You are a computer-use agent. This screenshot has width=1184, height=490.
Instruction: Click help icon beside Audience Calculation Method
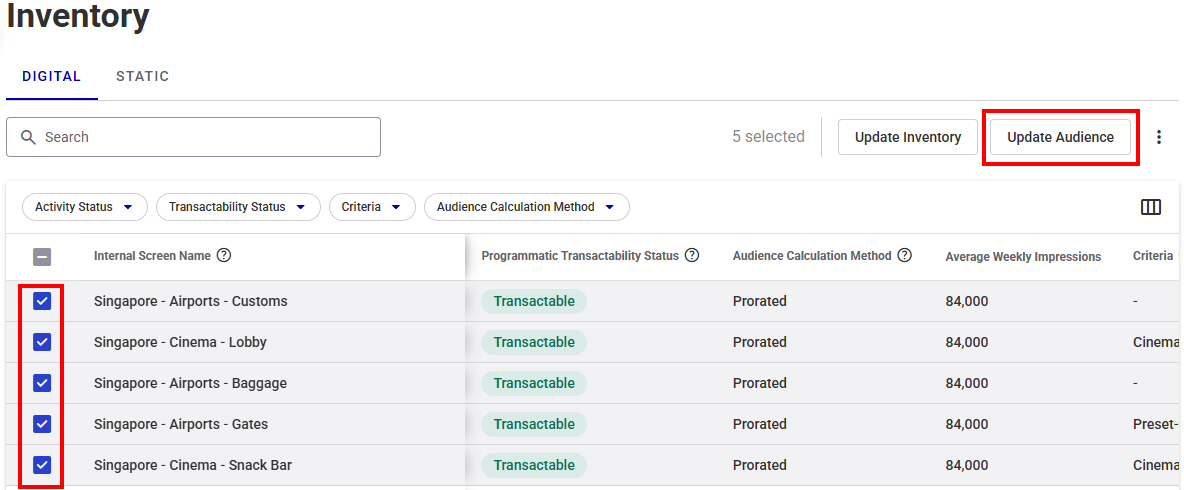(x=904, y=255)
